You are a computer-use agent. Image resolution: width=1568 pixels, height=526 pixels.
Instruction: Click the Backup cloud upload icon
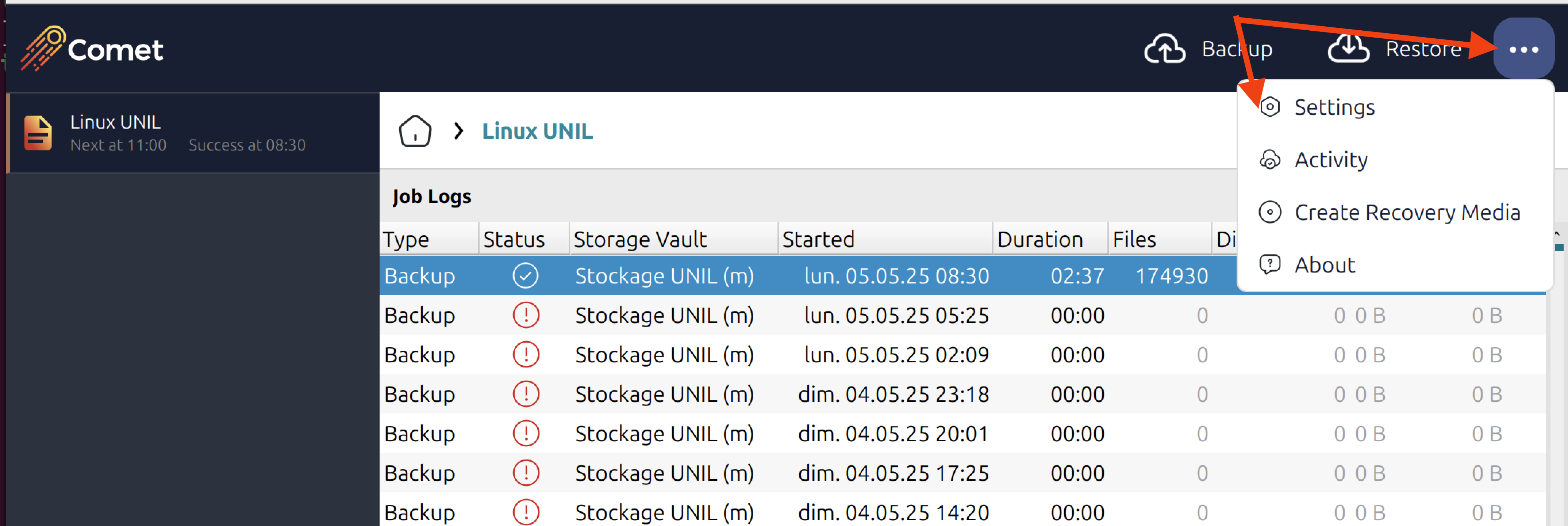[x=1164, y=49]
